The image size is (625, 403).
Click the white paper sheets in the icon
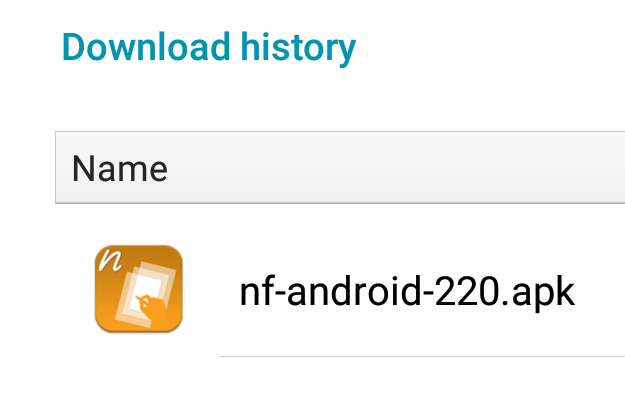(145, 293)
